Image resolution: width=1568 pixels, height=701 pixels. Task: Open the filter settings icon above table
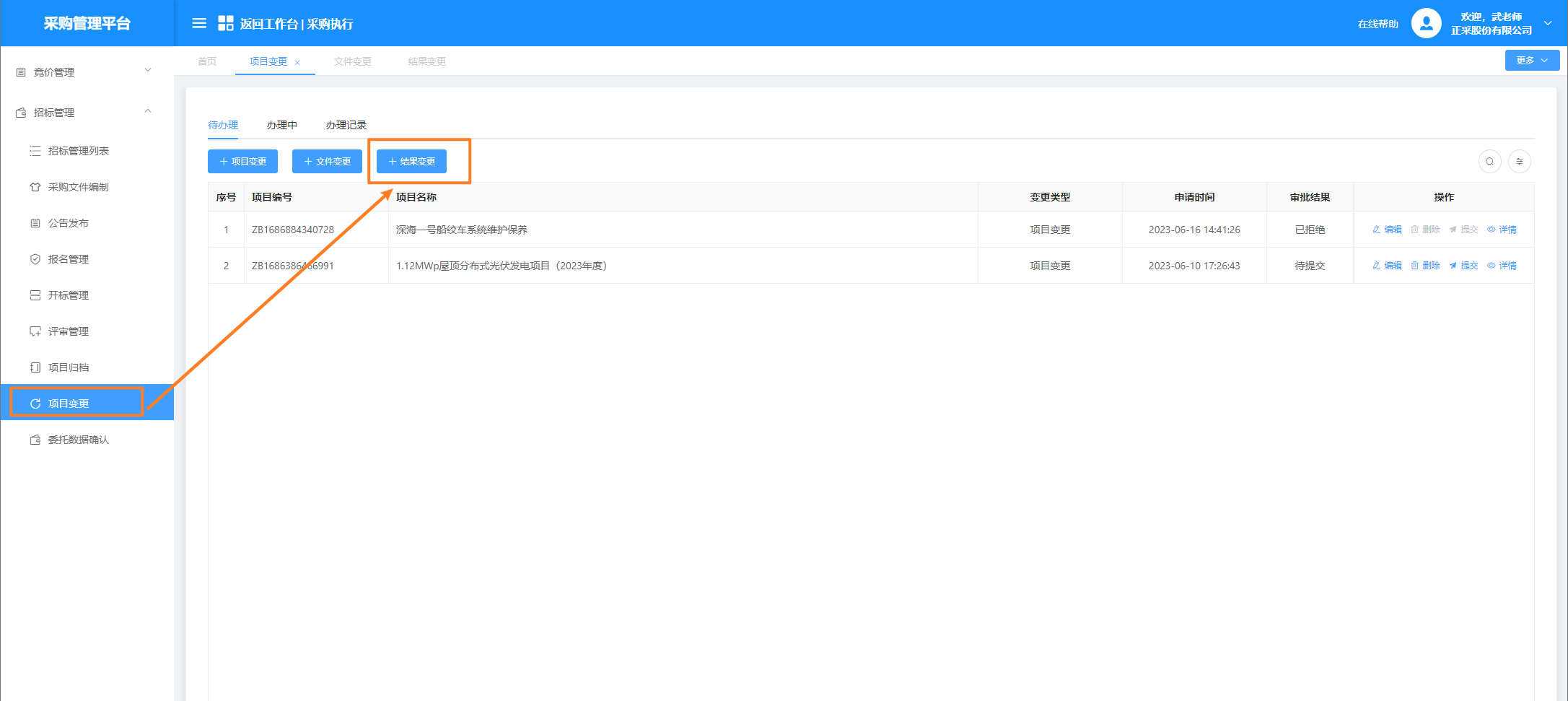coord(1519,162)
